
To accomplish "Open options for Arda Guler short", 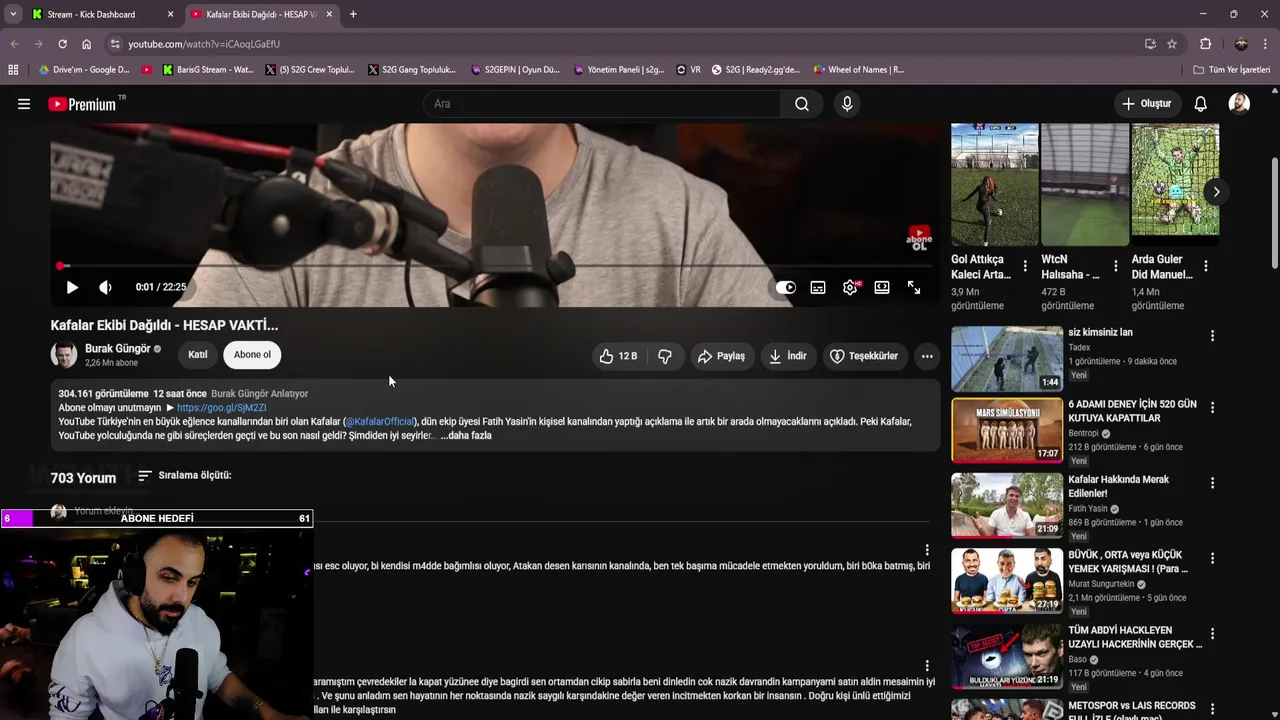I will pyautogui.click(x=1206, y=266).
